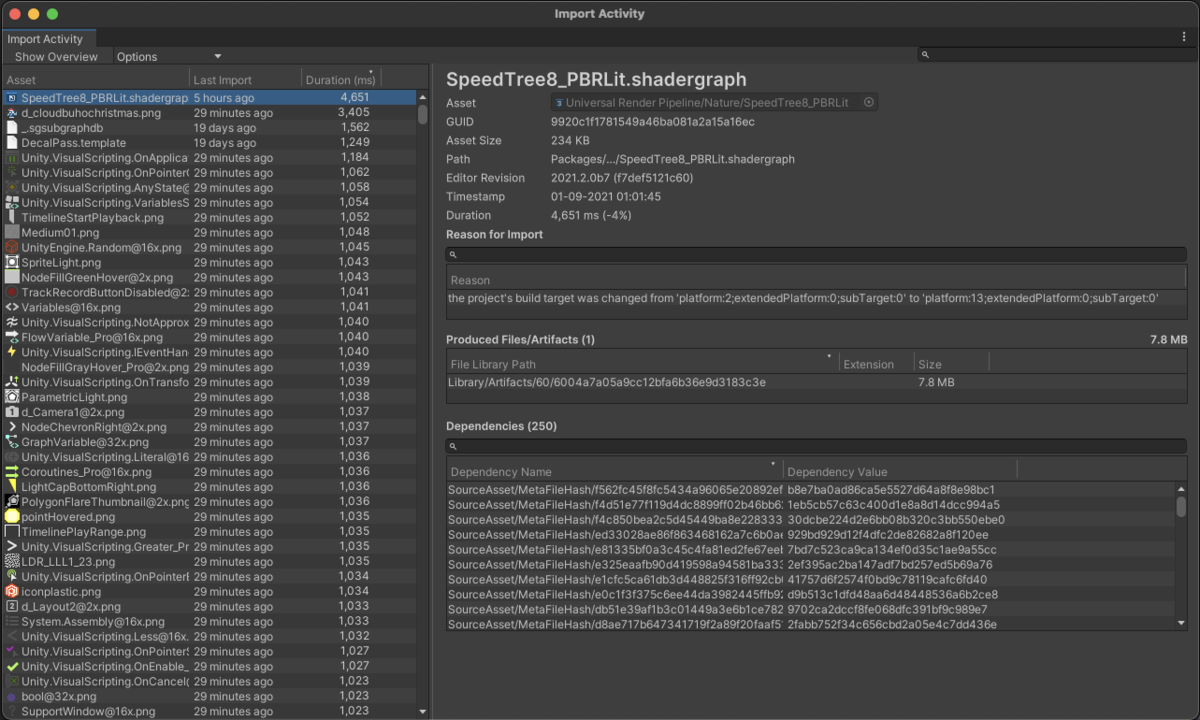
Task: Click the Coroutines_Pro@16x.png green arrows icon
Action: click(x=12, y=472)
